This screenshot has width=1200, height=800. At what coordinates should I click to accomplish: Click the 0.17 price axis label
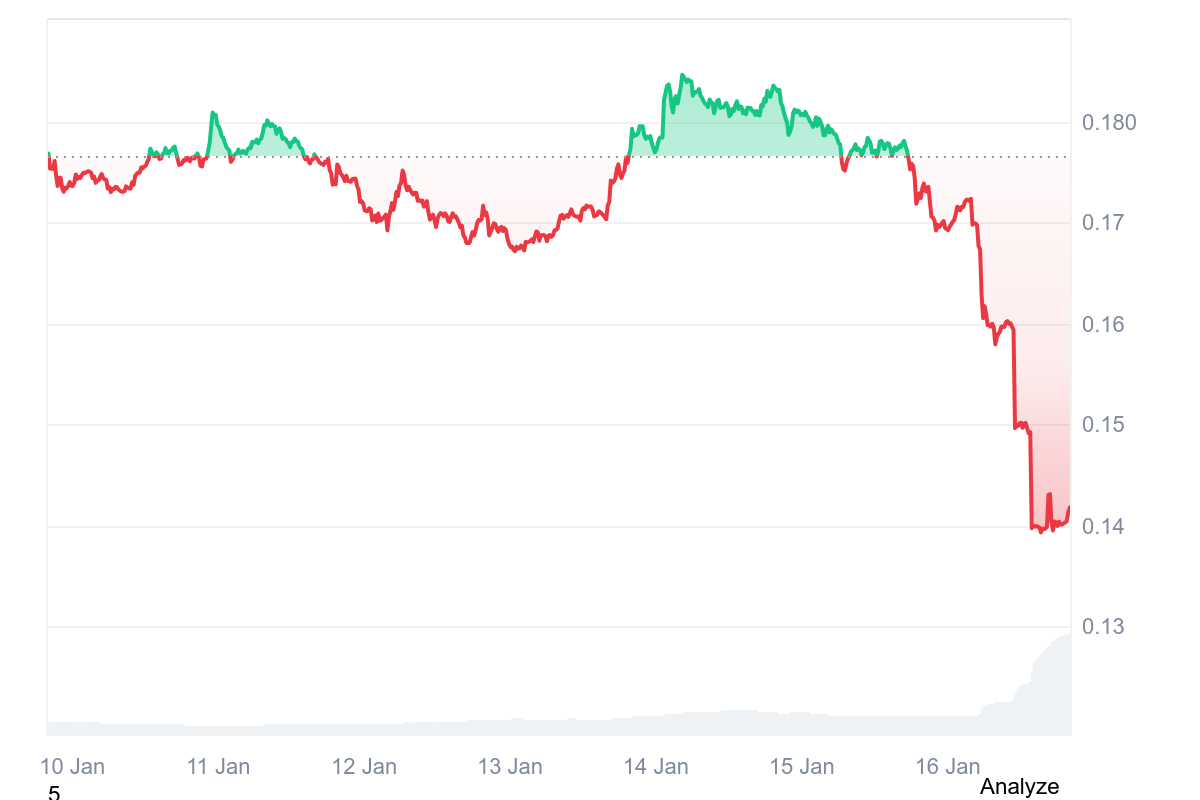(1104, 222)
